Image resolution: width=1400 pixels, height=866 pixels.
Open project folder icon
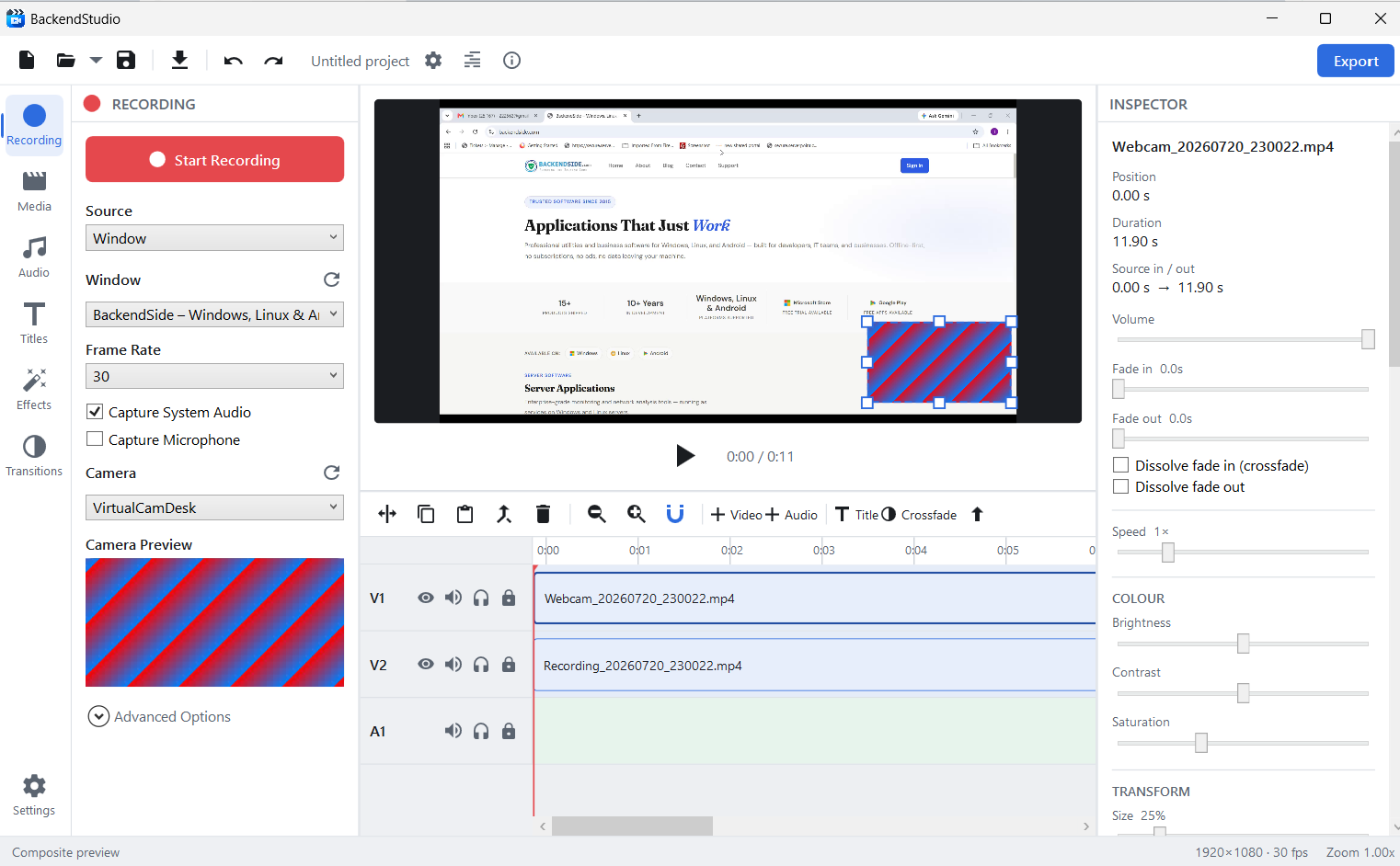point(65,61)
